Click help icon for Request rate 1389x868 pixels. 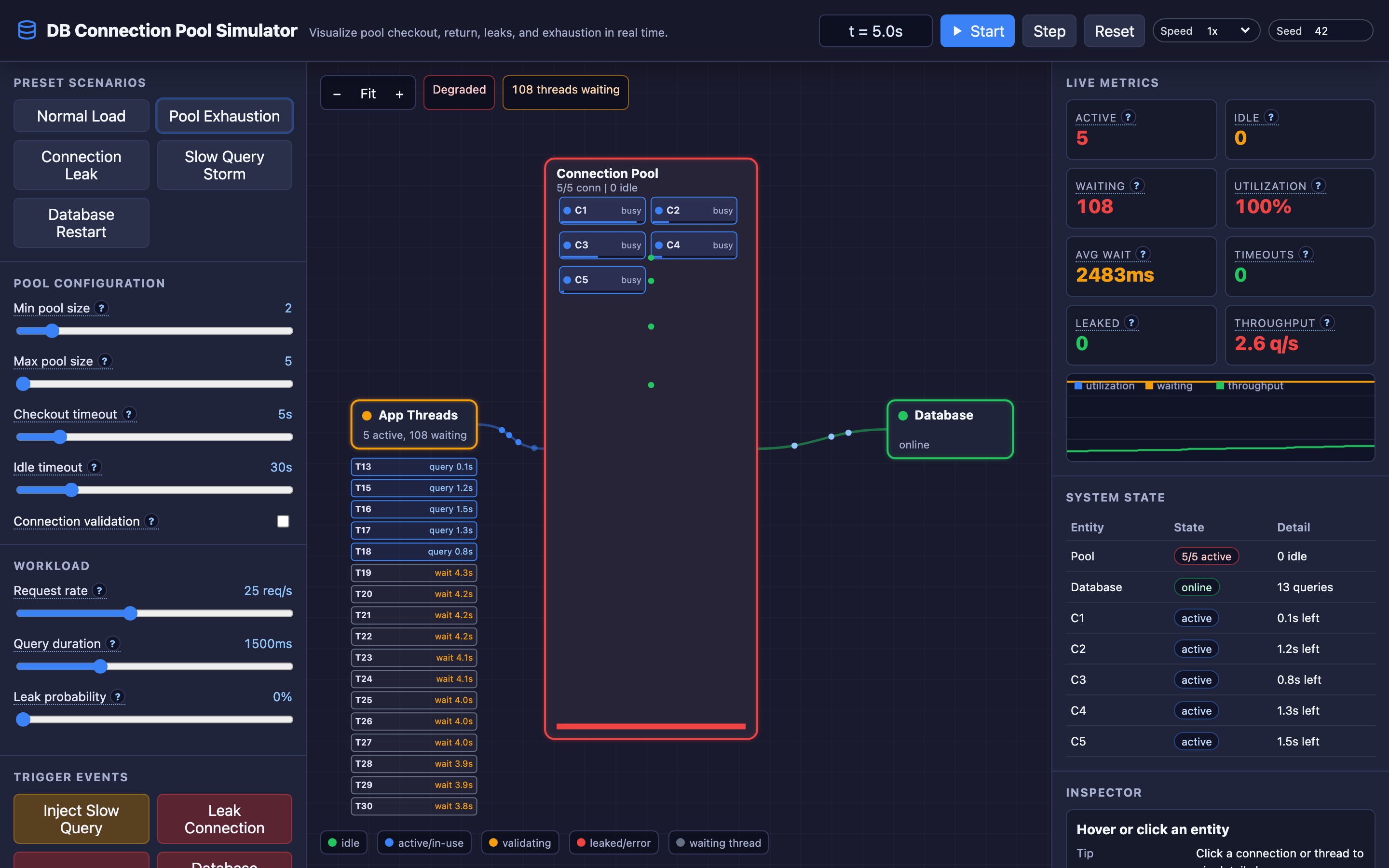(x=99, y=590)
